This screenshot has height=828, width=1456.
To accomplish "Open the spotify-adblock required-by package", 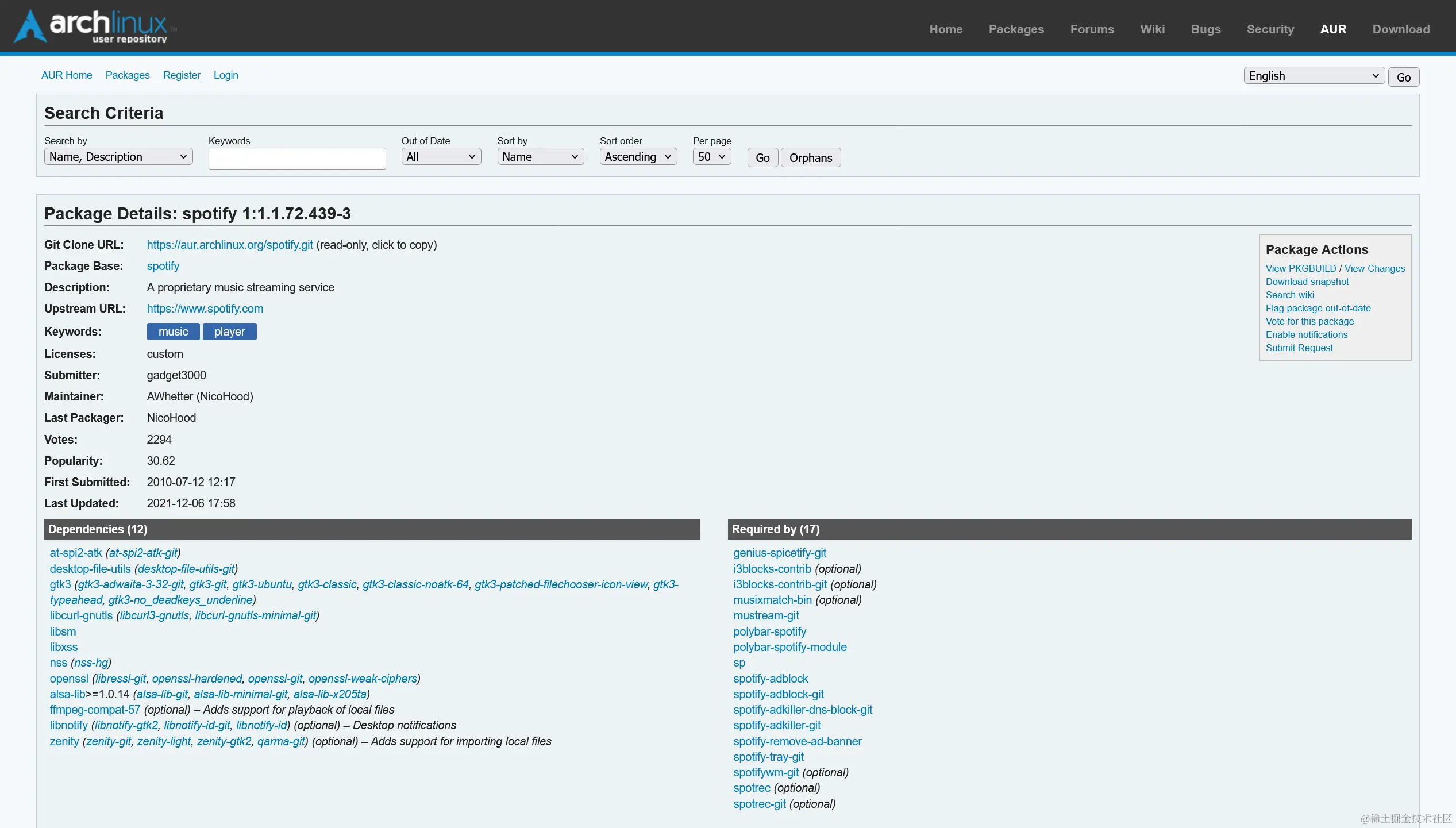I will [770, 679].
